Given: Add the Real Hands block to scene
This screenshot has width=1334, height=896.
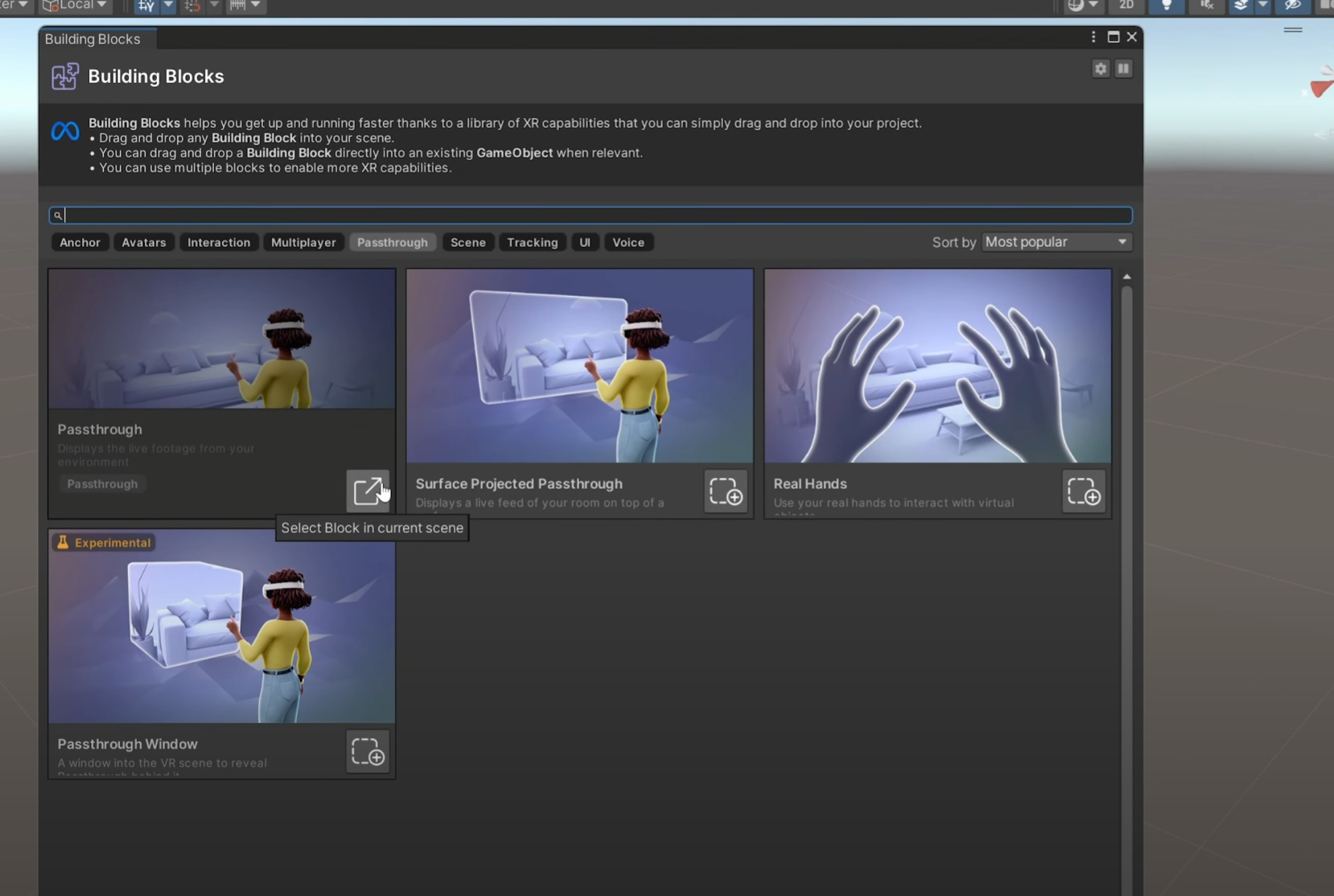Looking at the screenshot, I should click(x=1084, y=491).
